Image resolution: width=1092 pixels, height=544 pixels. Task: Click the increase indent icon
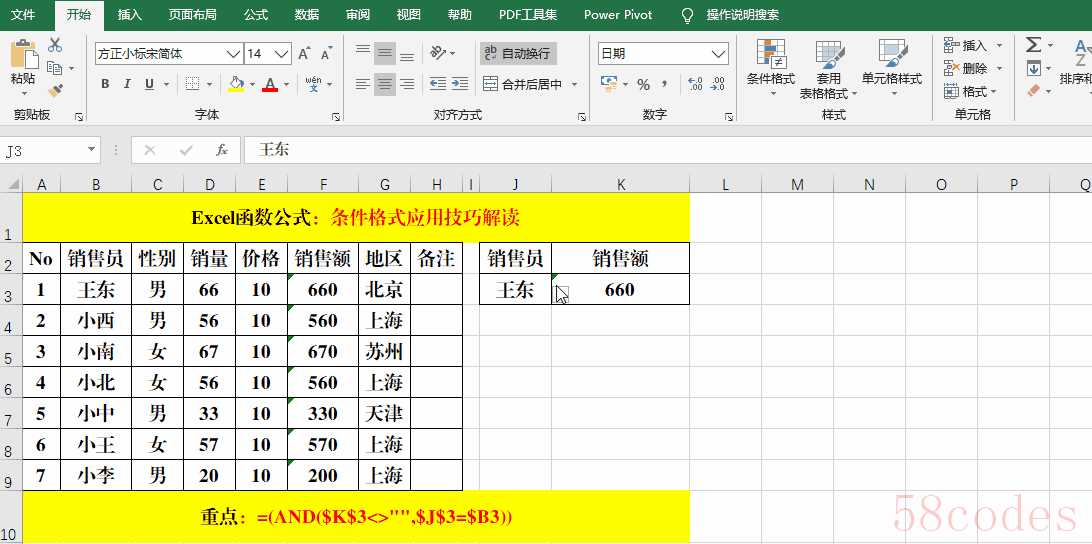click(460, 84)
